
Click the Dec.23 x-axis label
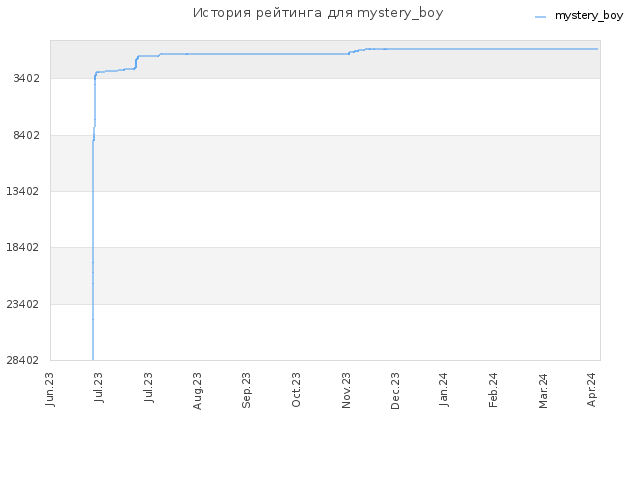(395, 391)
